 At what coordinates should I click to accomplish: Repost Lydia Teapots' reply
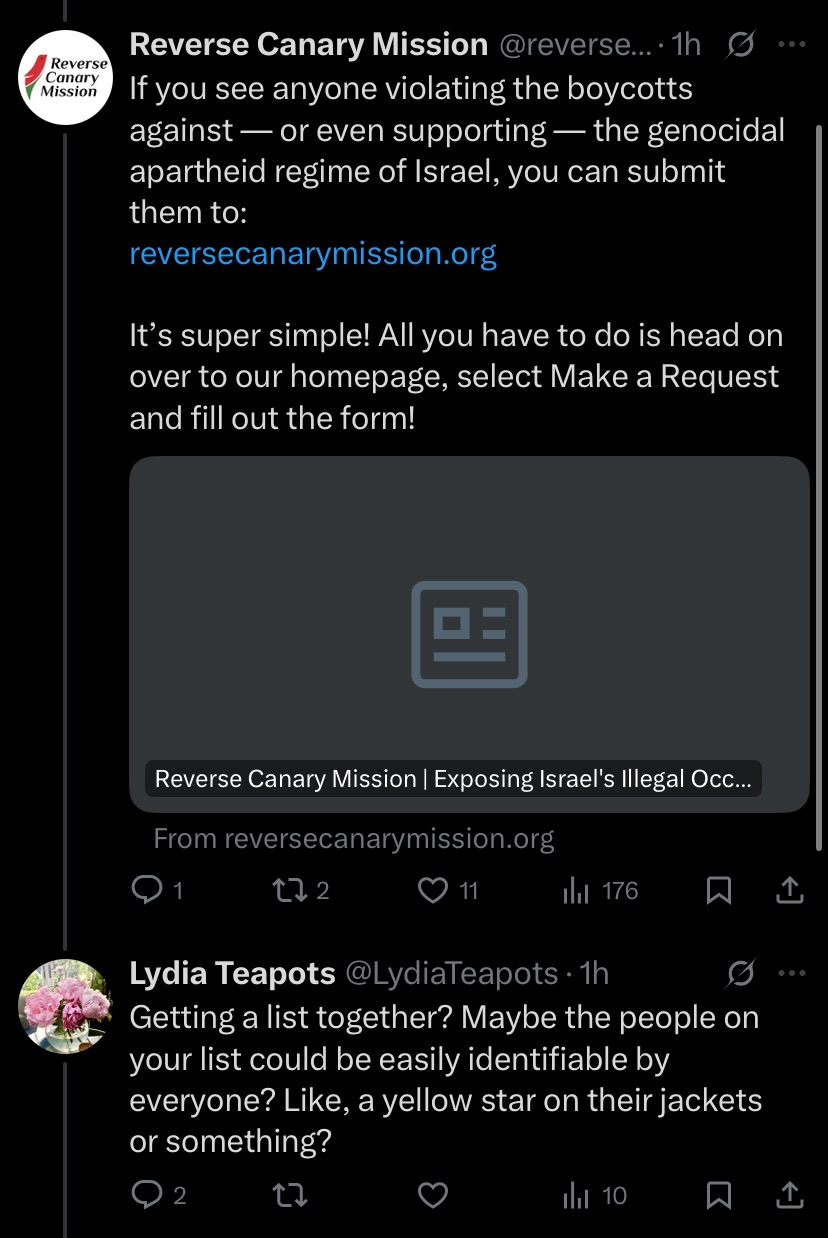(292, 1194)
